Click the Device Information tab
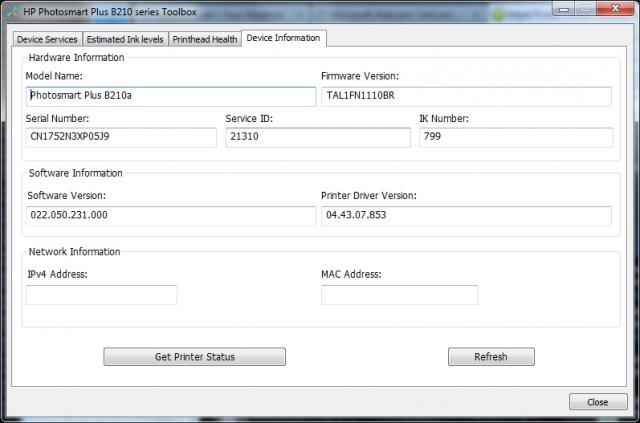This screenshot has height=423, width=640. click(x=284, y=38)
